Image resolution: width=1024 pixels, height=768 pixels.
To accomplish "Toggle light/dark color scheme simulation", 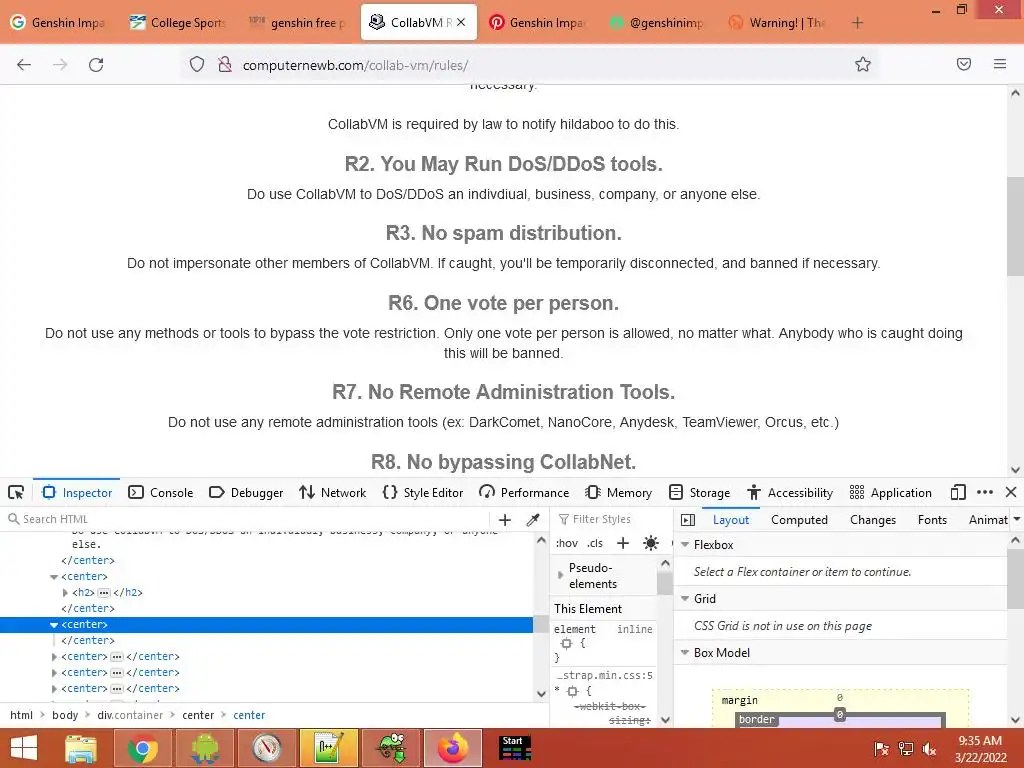I will [x=650, y=543].
